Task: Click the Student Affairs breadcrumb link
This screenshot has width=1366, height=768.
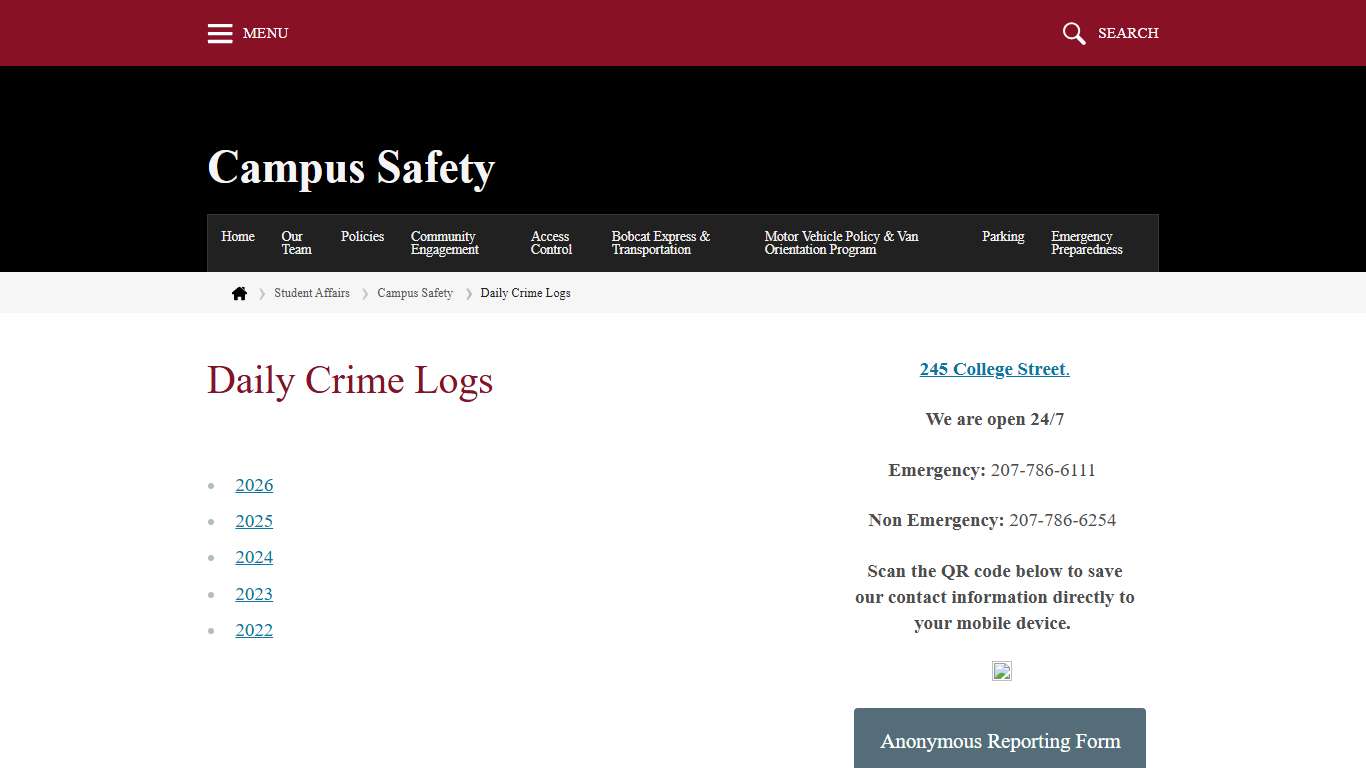Action: pyautogui.click(x=312, y=292)
